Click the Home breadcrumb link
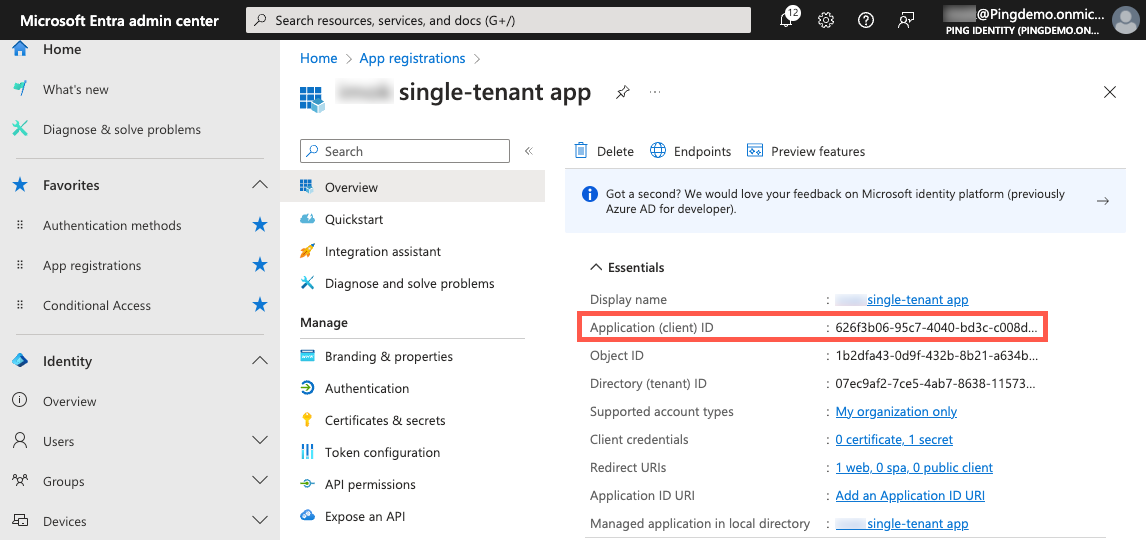The height and width of the screenshot is (540, 1146). (x=319, y=58)
